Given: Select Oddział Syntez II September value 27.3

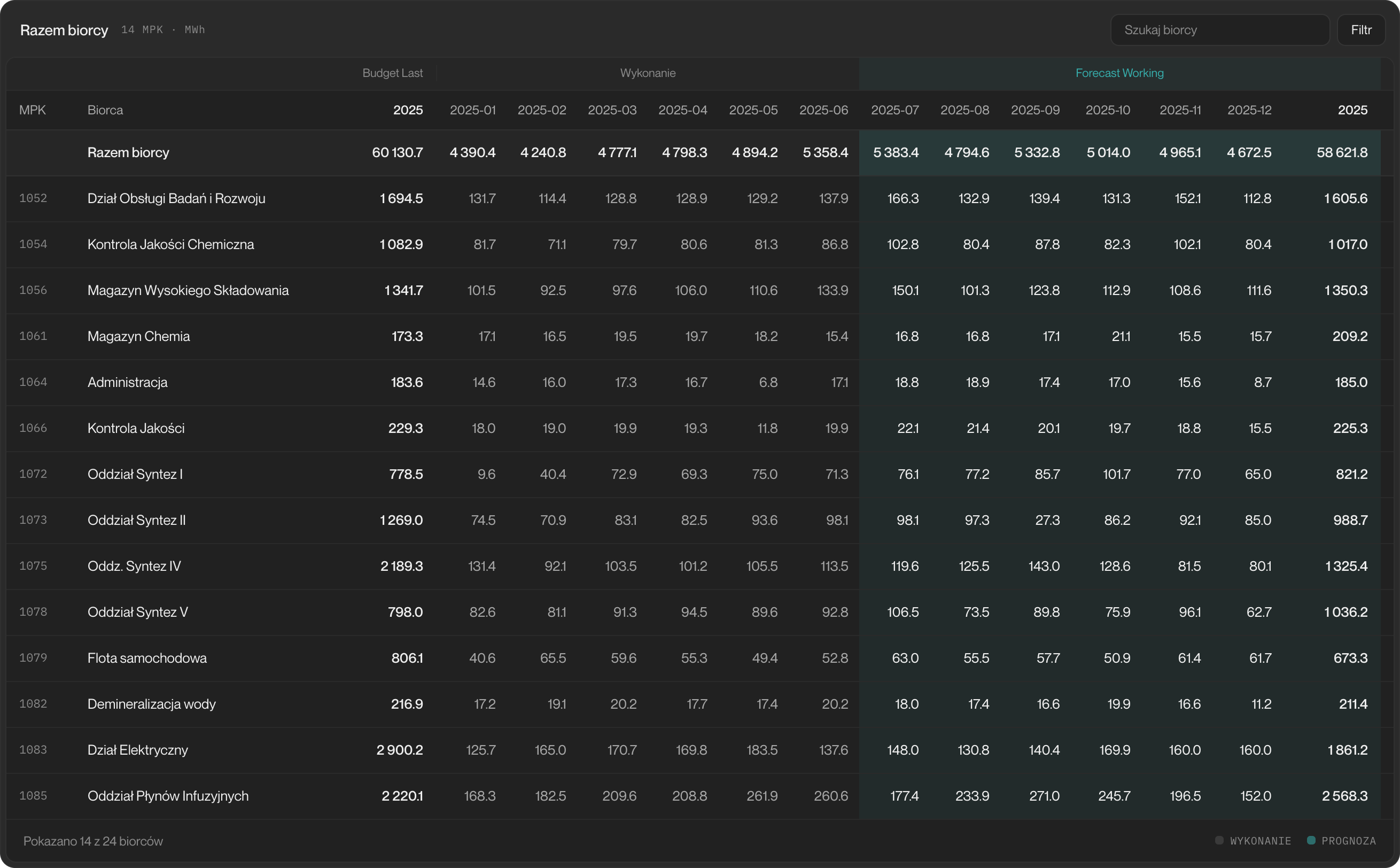Looking at the screenshot, I should [x=1047, y=520].
